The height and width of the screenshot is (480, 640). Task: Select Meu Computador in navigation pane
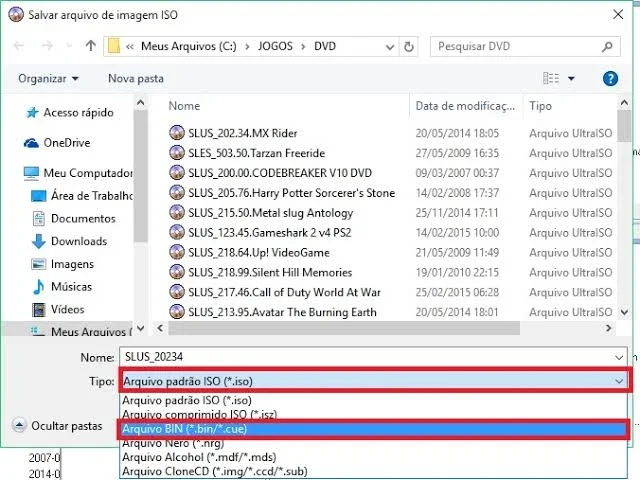click(78, 173)
